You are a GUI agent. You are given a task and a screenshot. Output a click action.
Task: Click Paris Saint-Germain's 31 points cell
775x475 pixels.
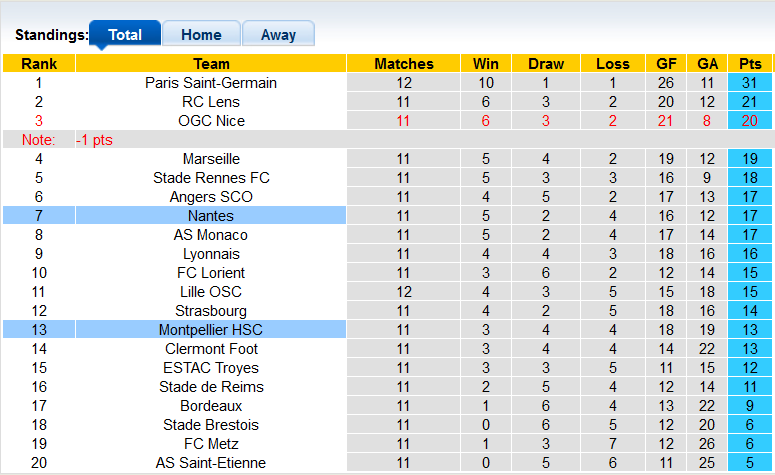click(x=750, y=83)
